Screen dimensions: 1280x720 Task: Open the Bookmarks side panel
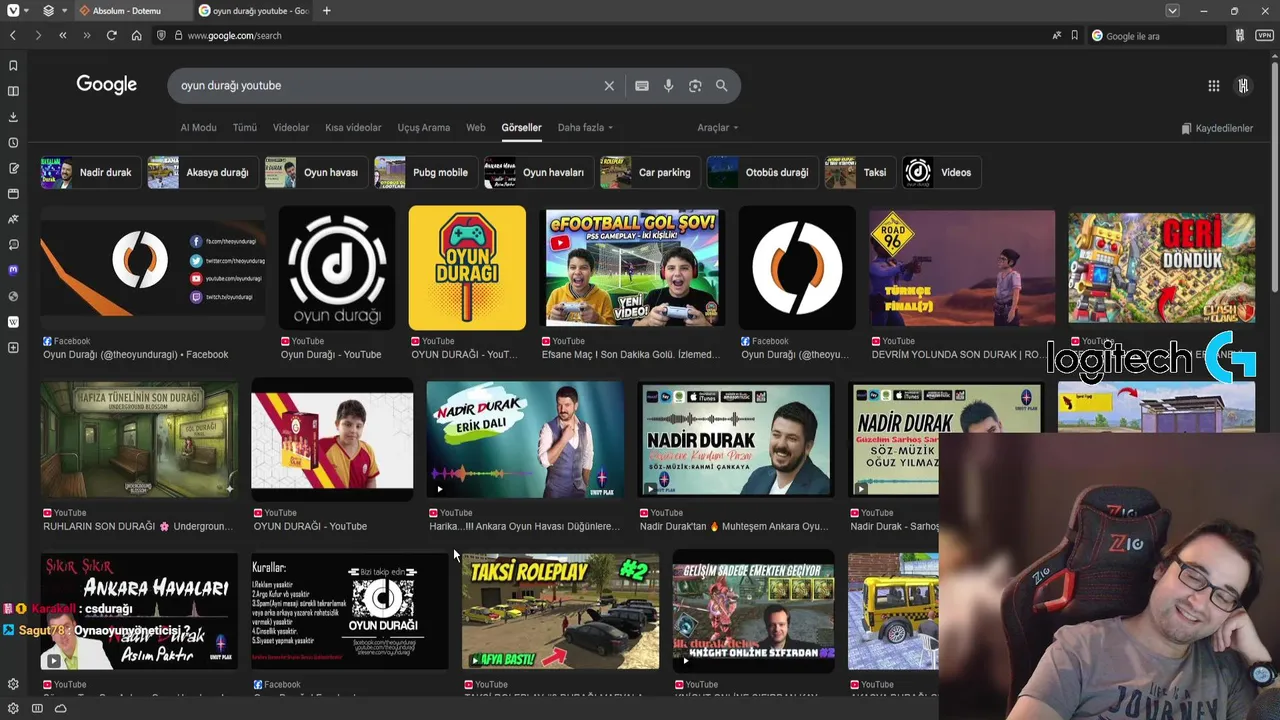13,65
